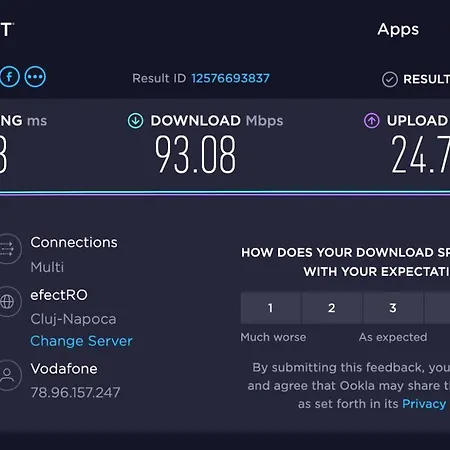Click the Vodafone user profile icon
This screenshot has width=450, height=450.
point(8,375)
